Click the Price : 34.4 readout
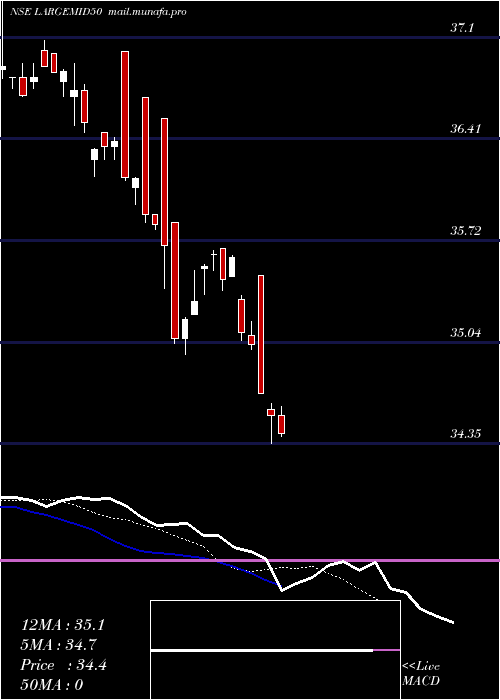This screenshot has height=700, width=500. (63, 665)
